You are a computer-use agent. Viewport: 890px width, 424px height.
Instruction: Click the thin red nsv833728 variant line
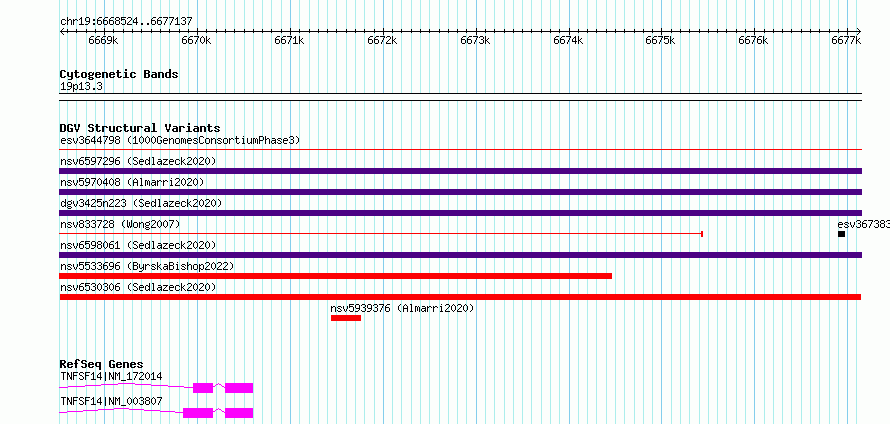[x=381, y=234]
